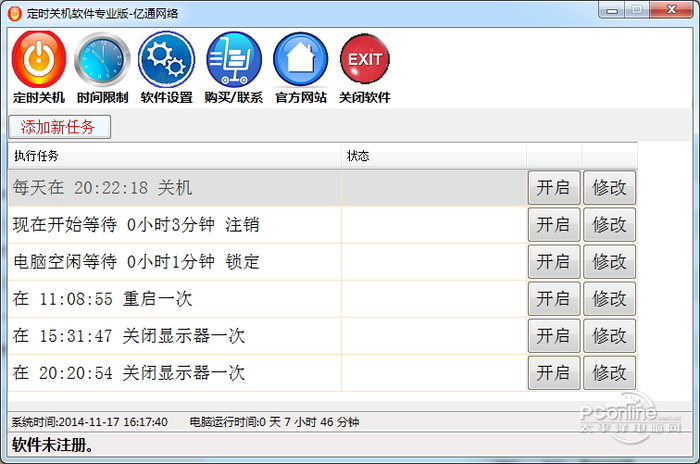Click 开启 for the 电脑空闲 锁定 task

pos(554,262)
